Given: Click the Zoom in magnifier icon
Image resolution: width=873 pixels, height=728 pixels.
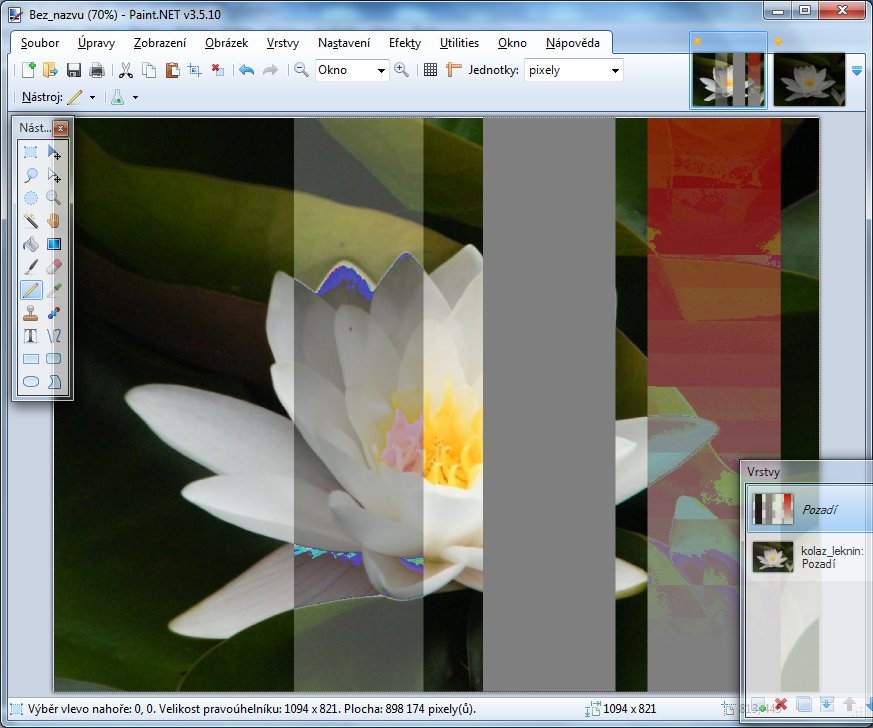Looking at the screenshot, I should pyautogui.click(x=401, y=70).
